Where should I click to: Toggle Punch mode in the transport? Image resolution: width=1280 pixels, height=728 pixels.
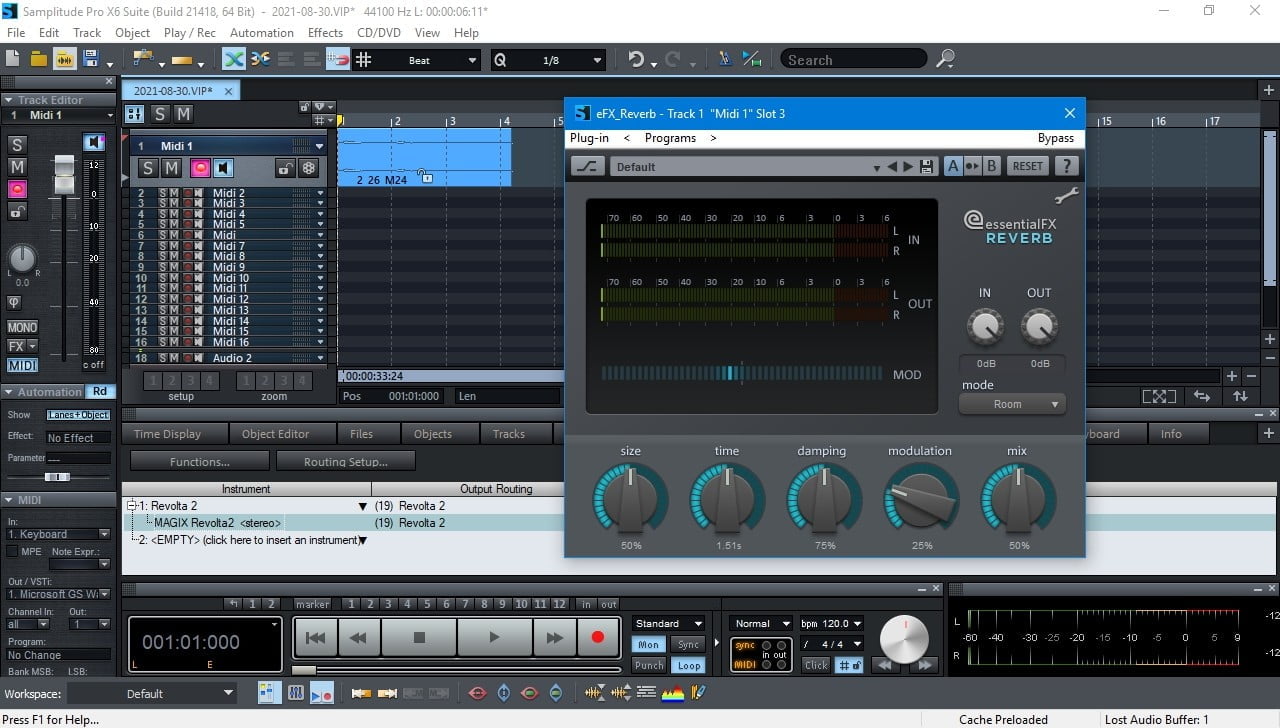[x=649, y=665]
